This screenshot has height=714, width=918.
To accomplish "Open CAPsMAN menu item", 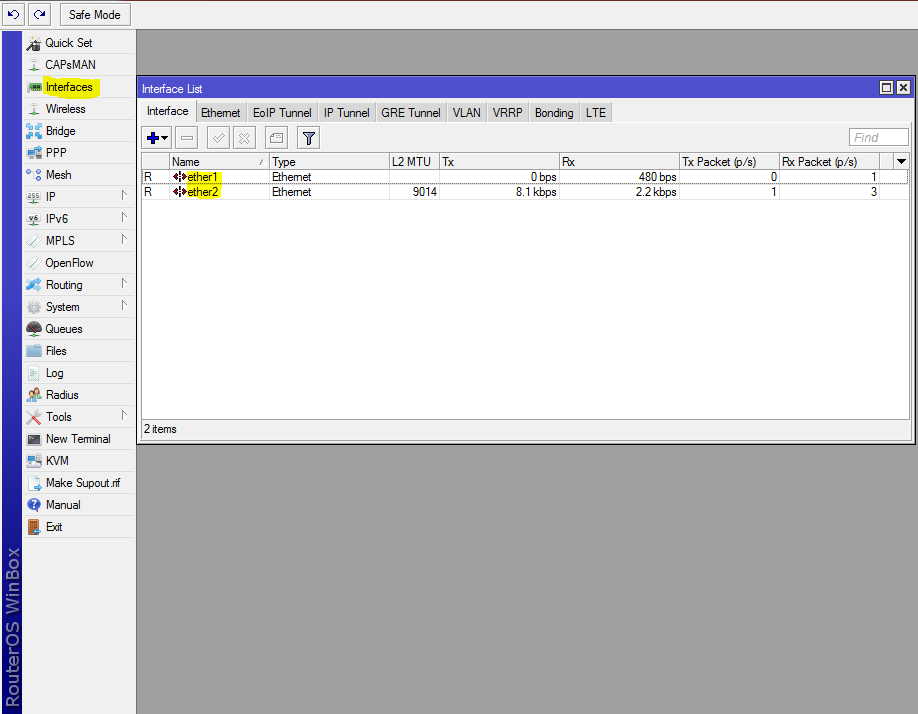I will (x=79, y=65).
